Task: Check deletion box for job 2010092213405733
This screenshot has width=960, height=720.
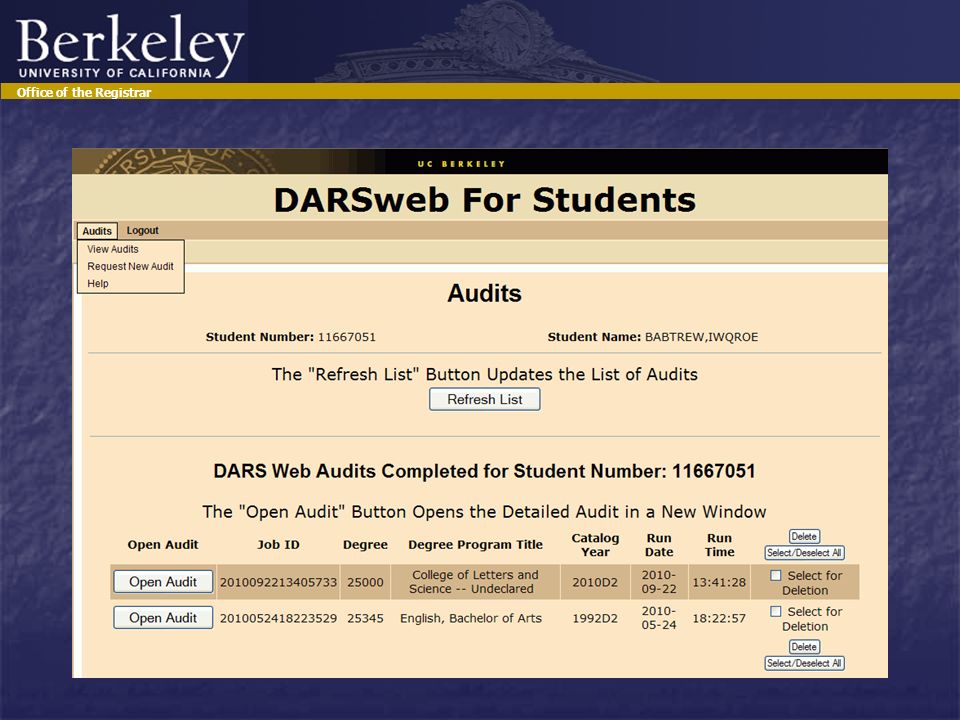Action: tap(776, 576)
